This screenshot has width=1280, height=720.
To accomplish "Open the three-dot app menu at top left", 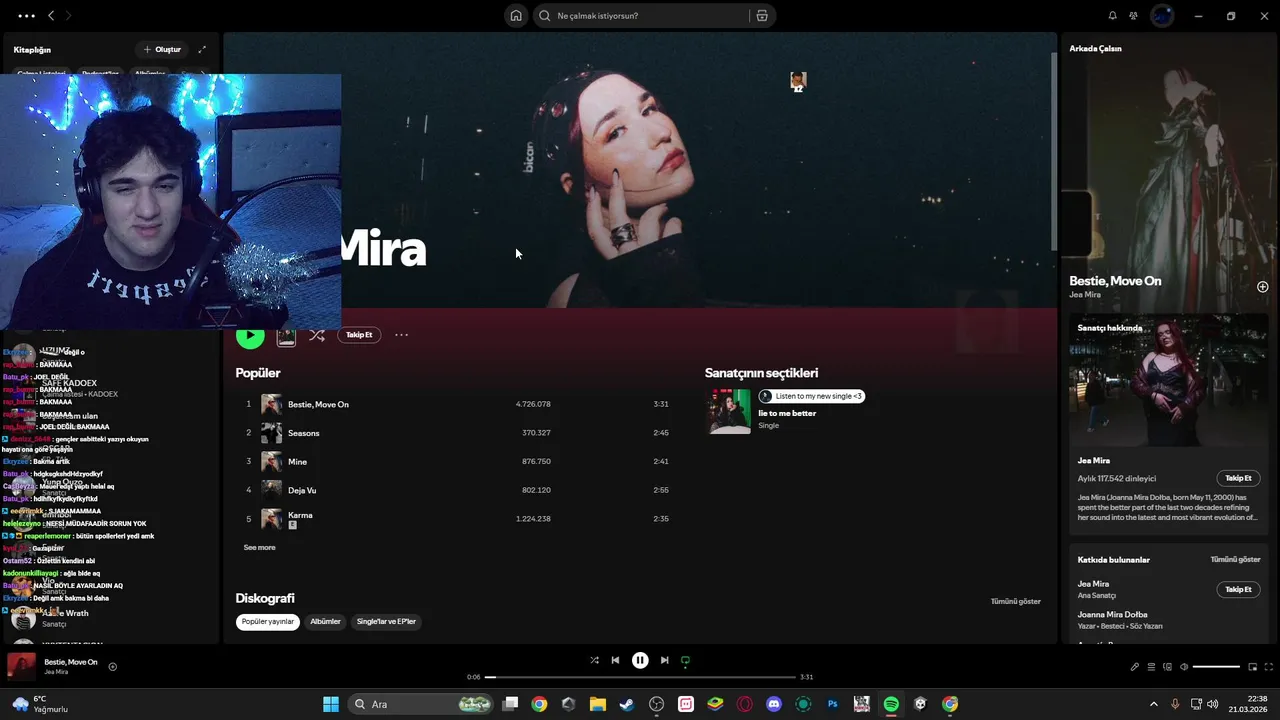I will 26,16.
